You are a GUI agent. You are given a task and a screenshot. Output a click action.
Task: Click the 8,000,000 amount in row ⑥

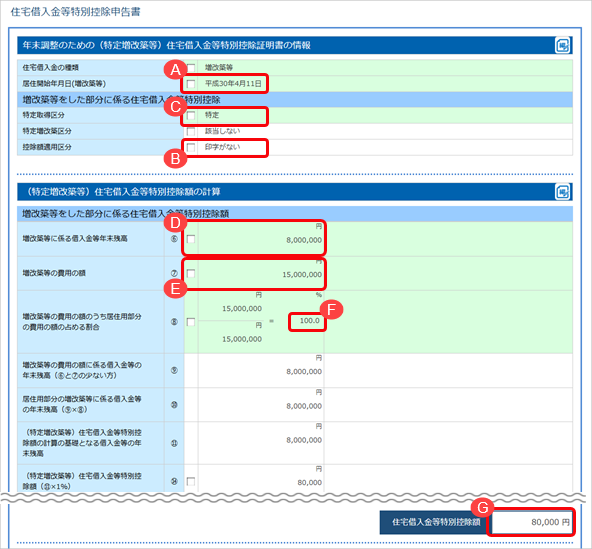(x=304, y=240)
